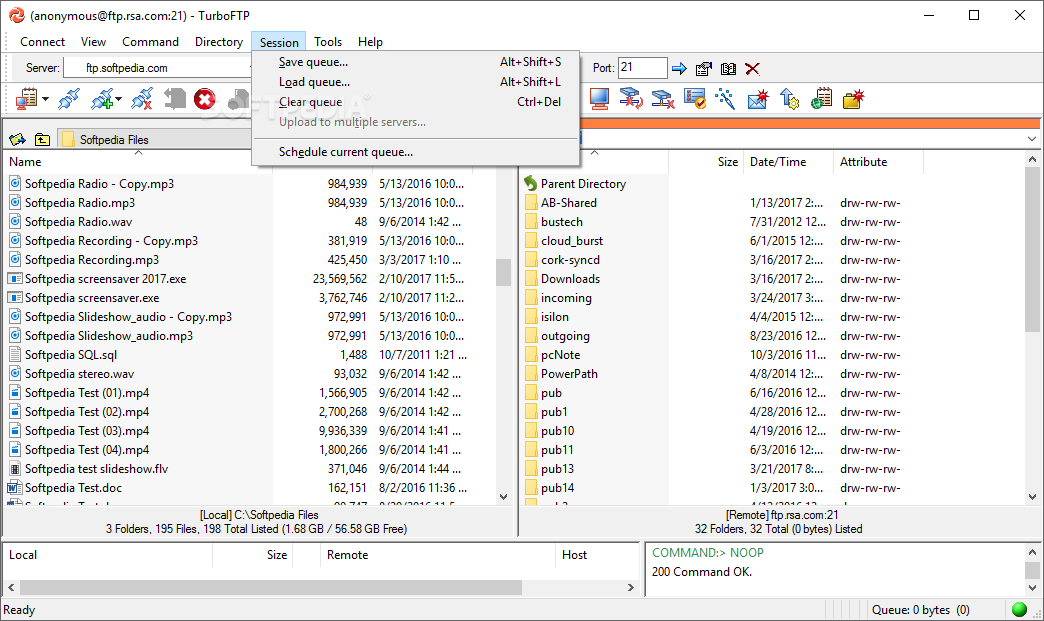This screenshot has width=1044, height=621.
Task: Open the address book icon near Port field
Action: pos(728,69)
